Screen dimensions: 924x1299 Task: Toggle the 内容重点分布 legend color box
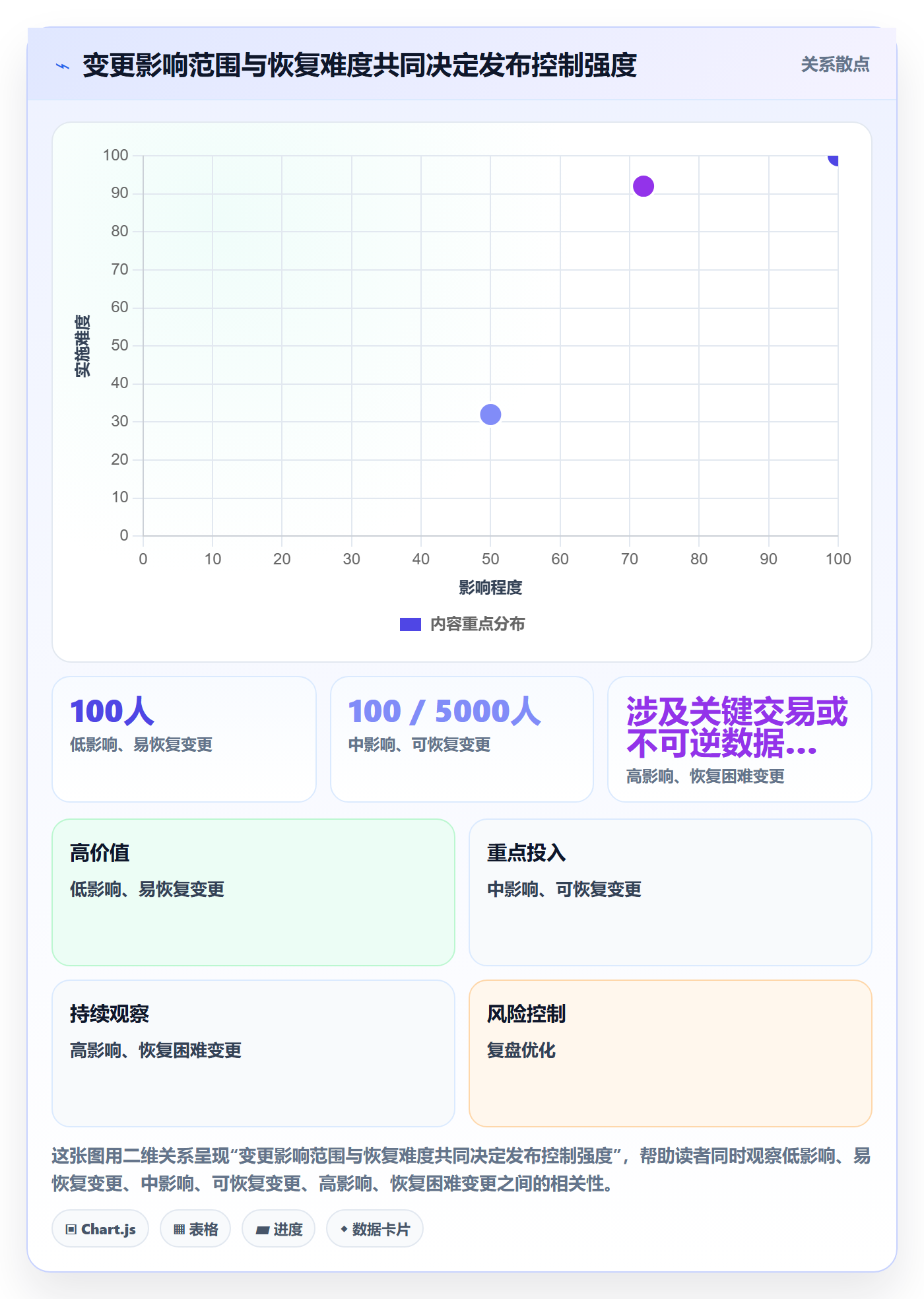(x=411, y=624)
